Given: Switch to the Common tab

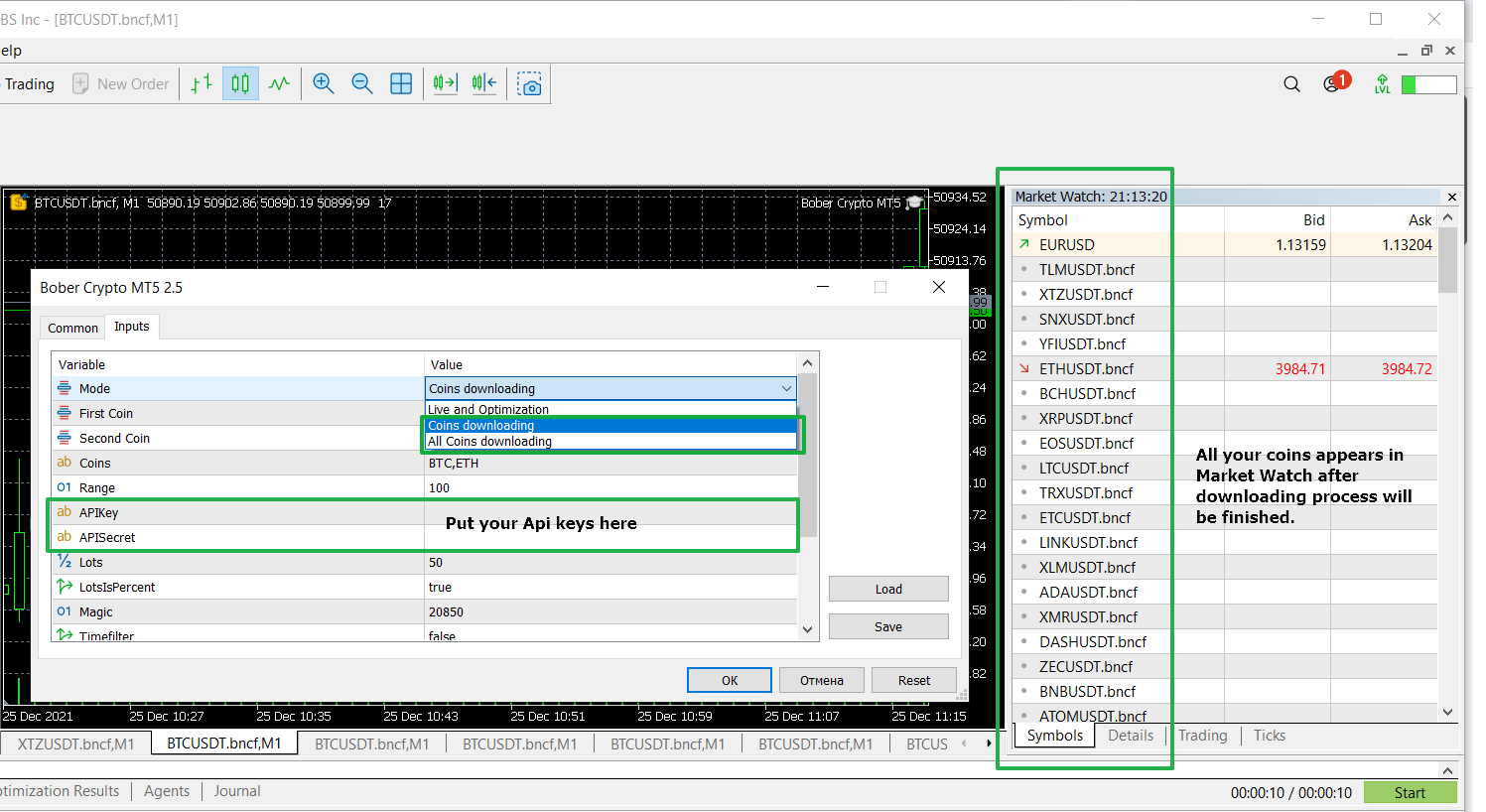Looking at the screenshot, I should coord(72,328).
